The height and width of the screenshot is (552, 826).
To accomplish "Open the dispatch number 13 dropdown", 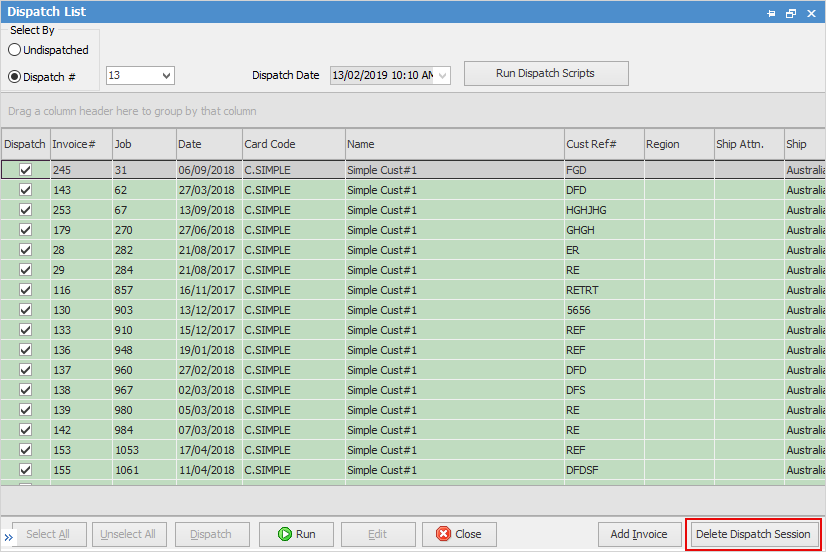I will point(166,75).
